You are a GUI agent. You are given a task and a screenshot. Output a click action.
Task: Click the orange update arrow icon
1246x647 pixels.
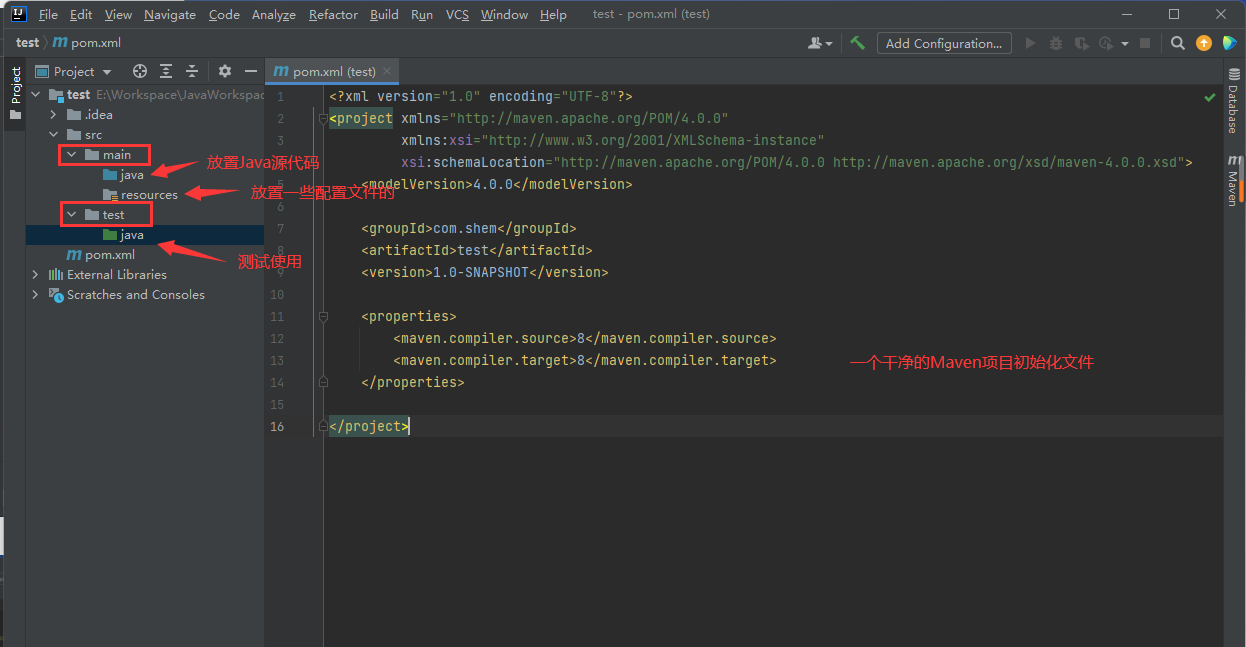coord(1203,43)
